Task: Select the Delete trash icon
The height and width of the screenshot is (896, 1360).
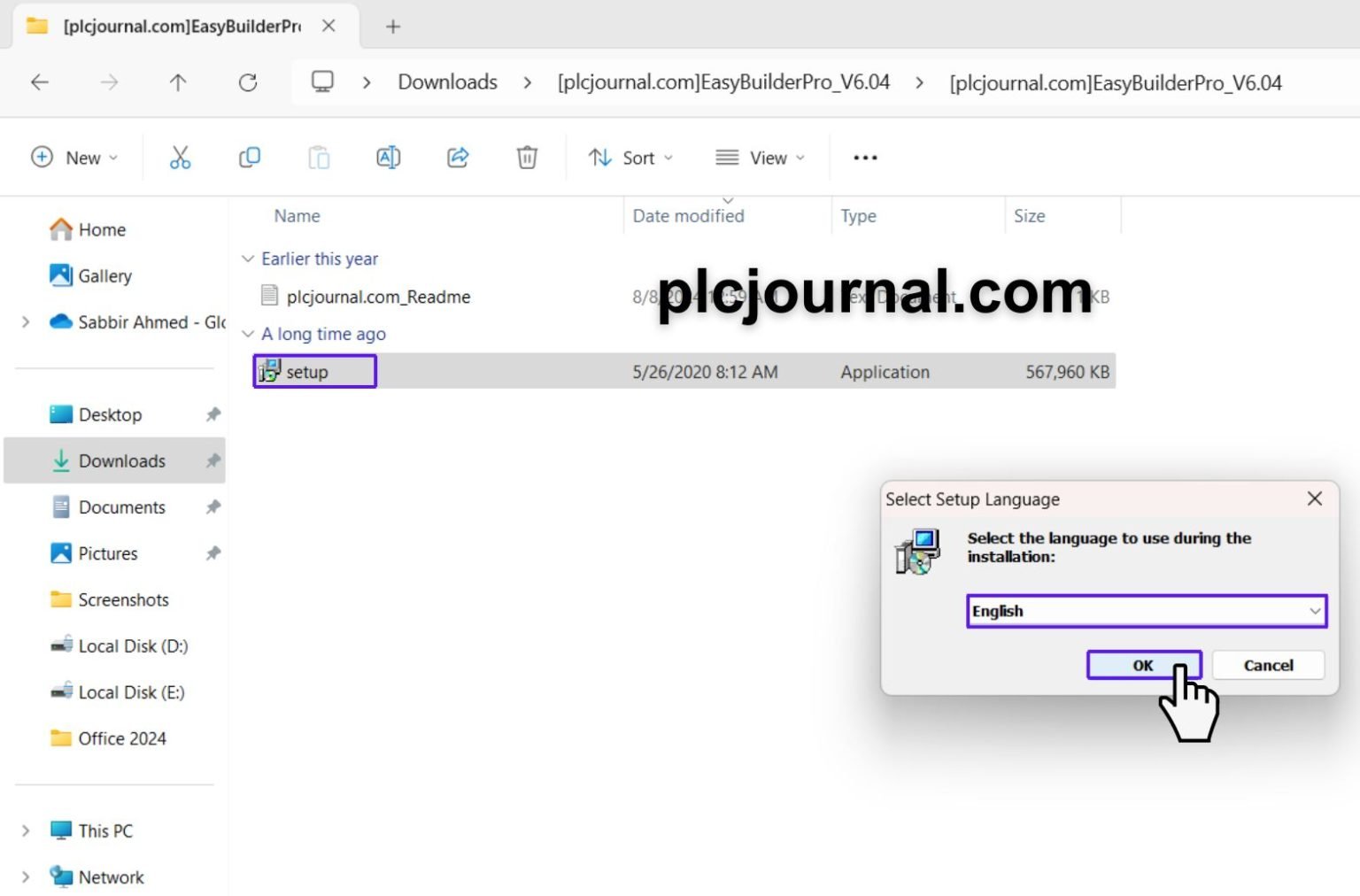Action: click(x=526, y=158)
